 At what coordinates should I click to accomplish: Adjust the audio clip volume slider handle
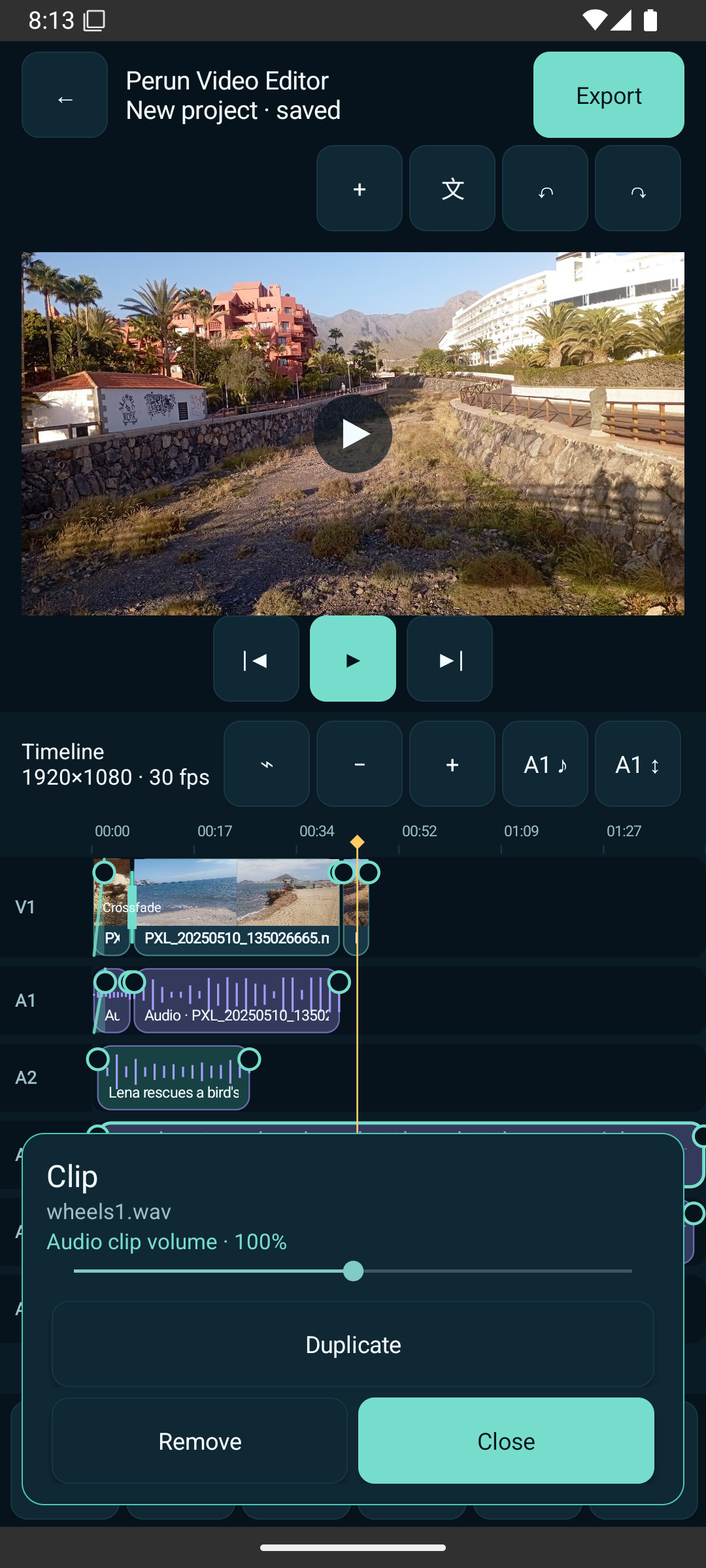pyautogui.click(x=353, y=1271)
